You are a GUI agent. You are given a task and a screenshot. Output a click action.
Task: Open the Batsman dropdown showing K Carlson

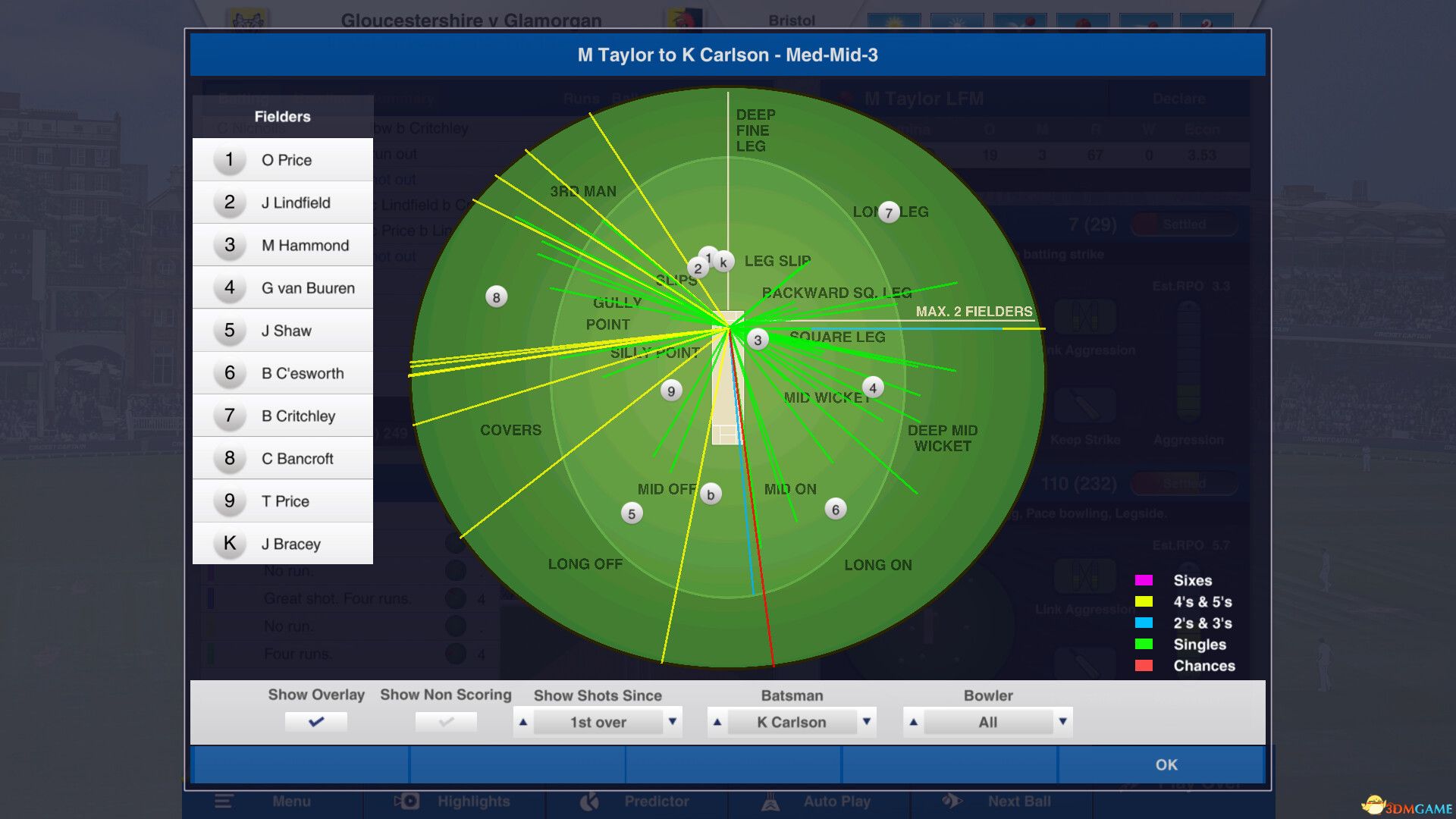point(790,722)
